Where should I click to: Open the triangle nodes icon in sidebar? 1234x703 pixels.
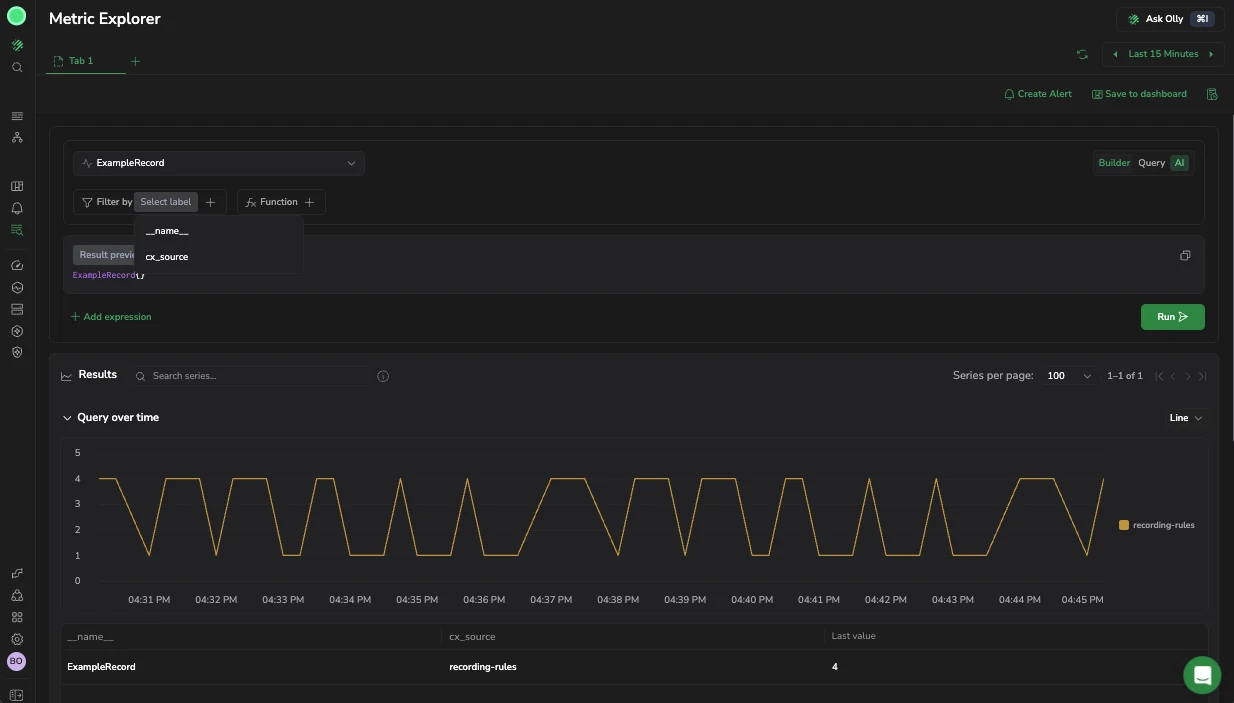click(17, 595)
